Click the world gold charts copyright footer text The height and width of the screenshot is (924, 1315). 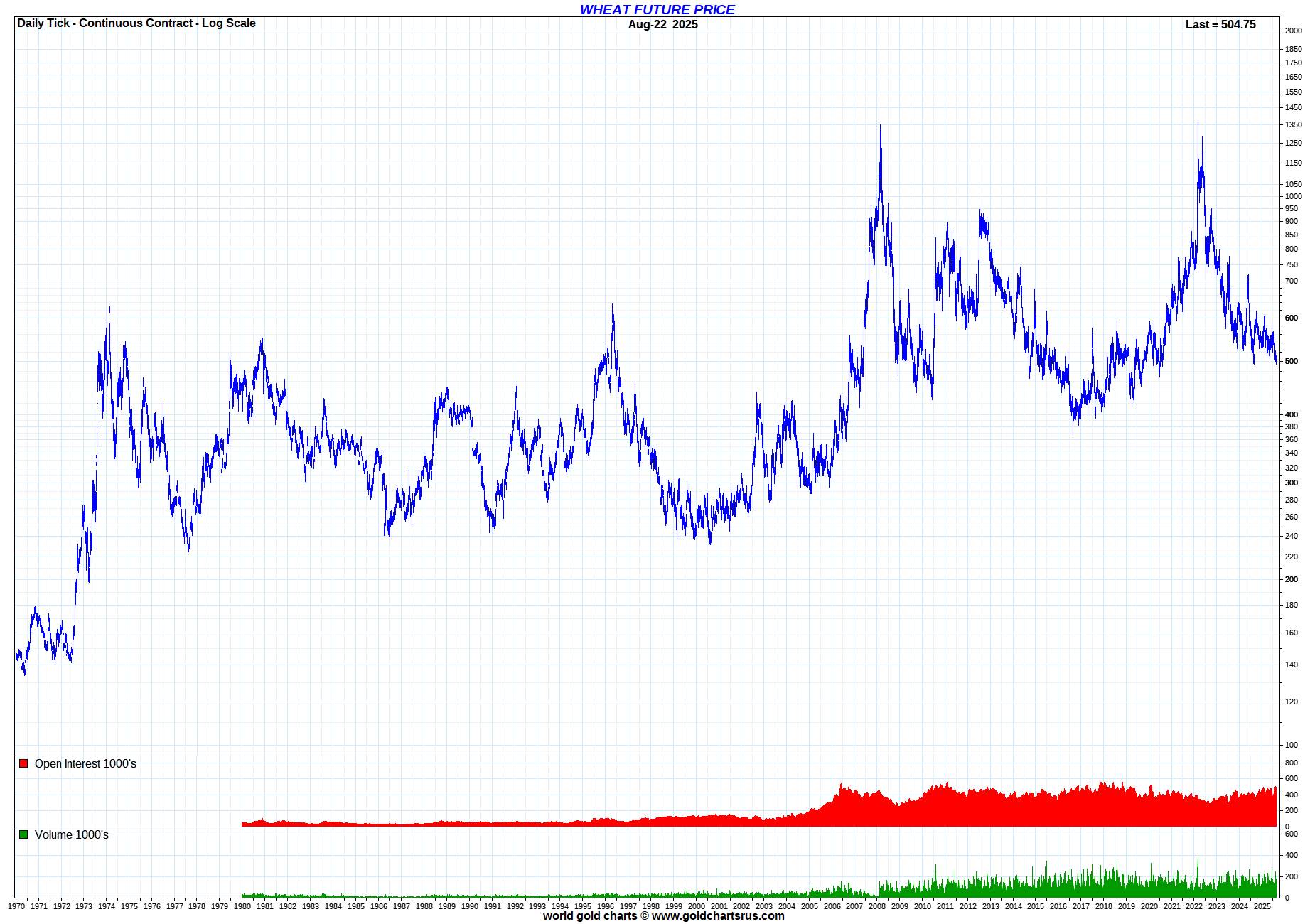click(663, 915)
